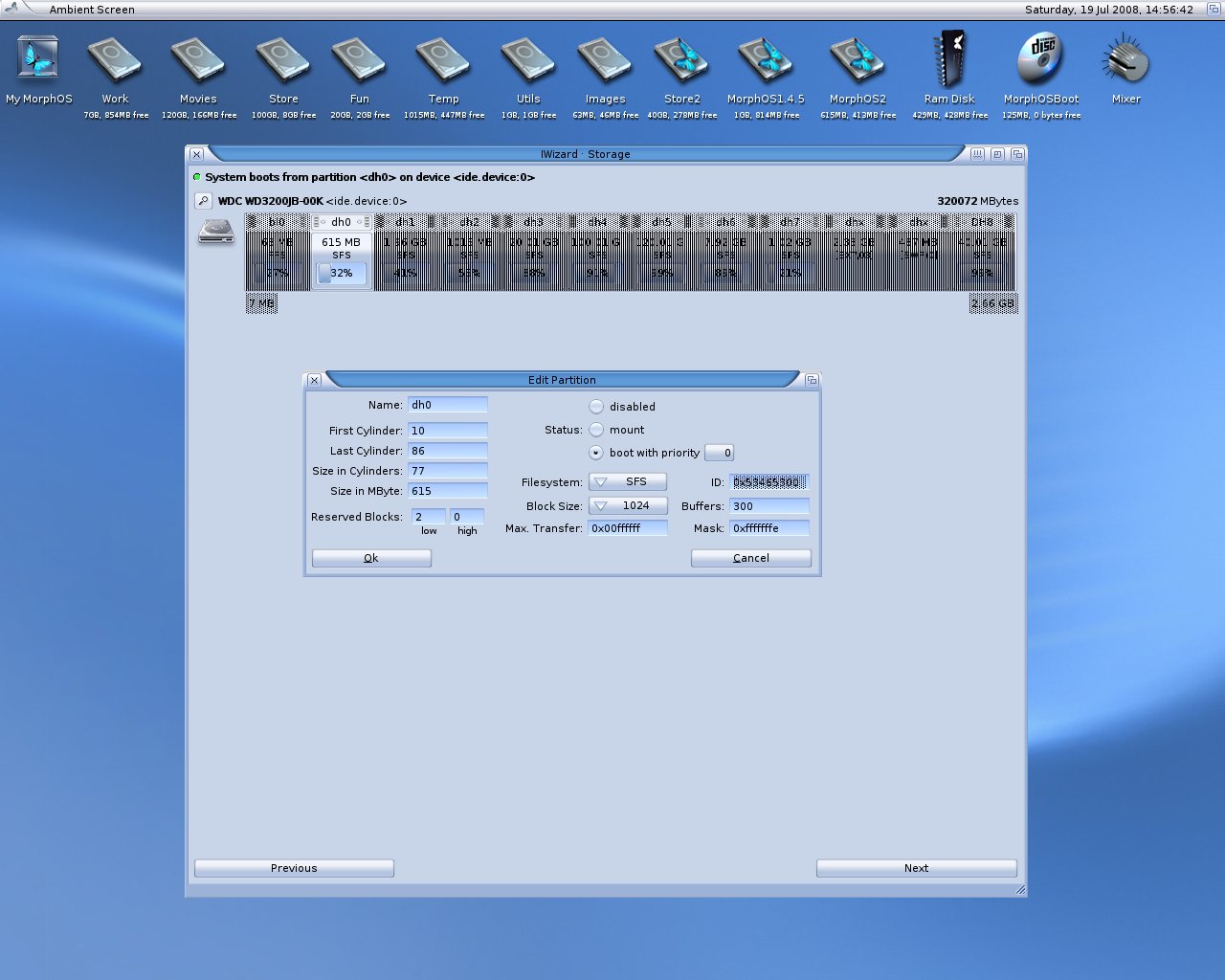Viewport: 1225px width, 980px height.
Task: Select the boot with priority radio button
Action: tap(596, 453)
